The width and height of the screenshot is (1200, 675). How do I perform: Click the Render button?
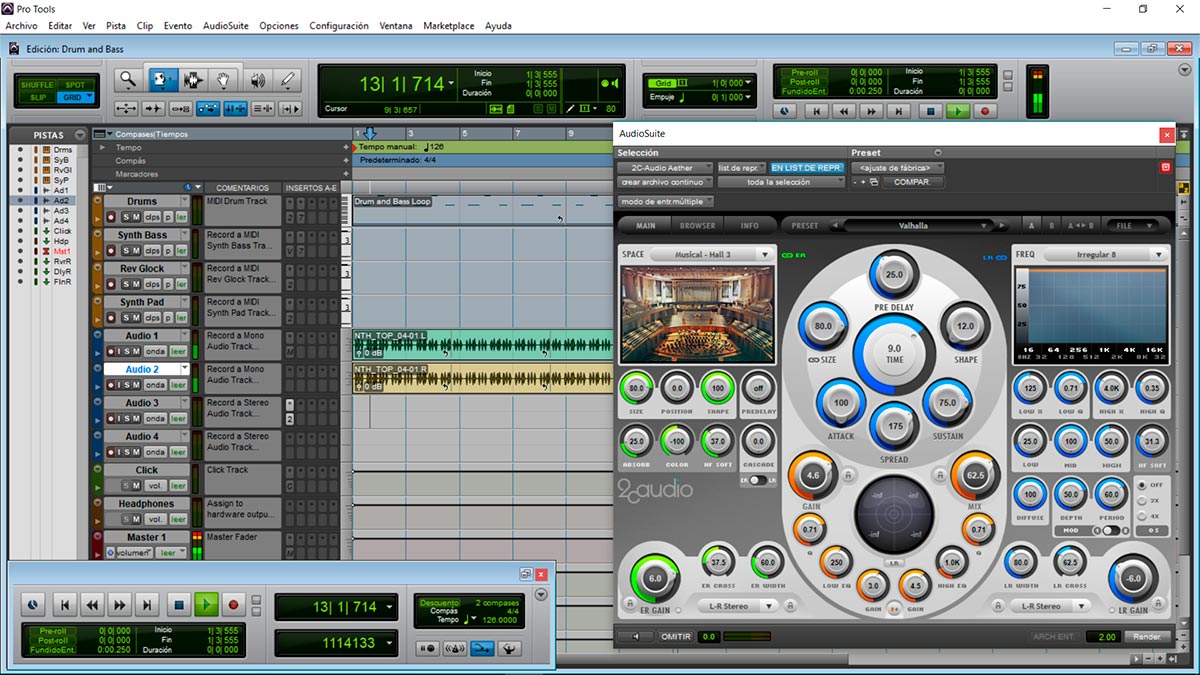click(1147, 636)
